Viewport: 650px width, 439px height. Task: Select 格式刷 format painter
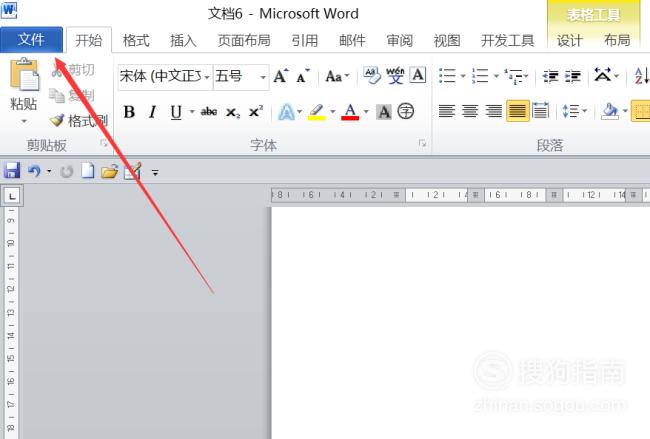point(79,121)
